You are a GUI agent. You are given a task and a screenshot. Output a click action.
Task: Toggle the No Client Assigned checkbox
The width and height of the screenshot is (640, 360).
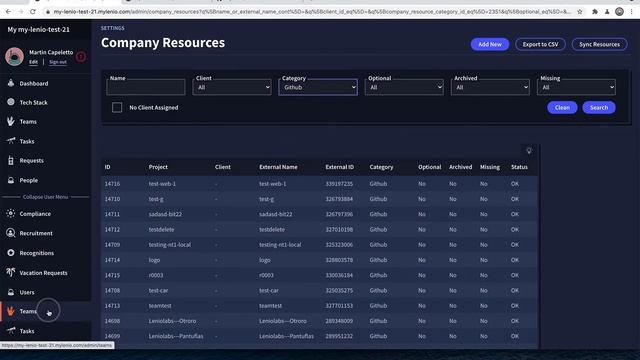[117, 107]
